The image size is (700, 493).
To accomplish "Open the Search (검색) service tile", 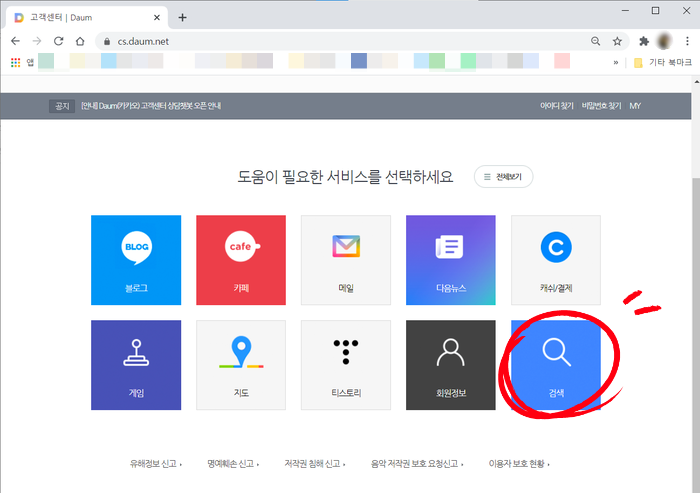I will 556,365.
